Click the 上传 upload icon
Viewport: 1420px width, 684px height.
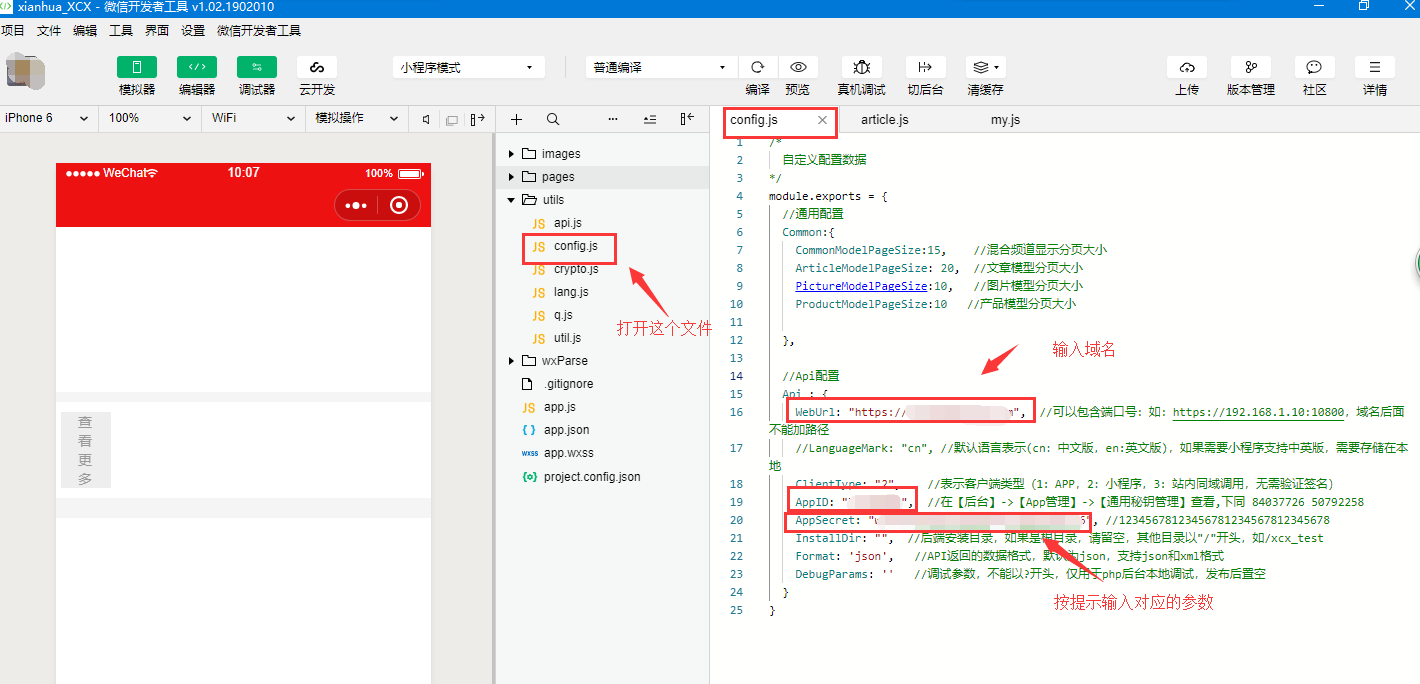coord(1187,67)
